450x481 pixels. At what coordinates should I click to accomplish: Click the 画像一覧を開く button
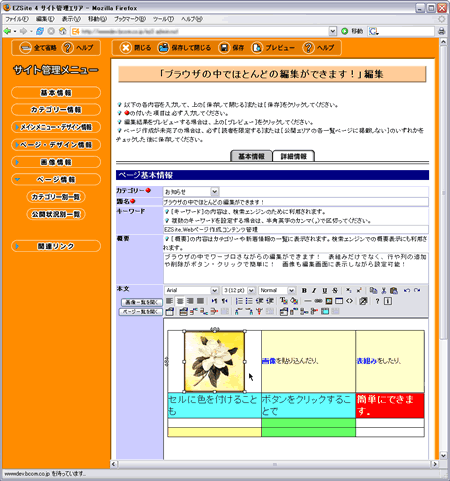pyautogui.click(x=141, y=302)
